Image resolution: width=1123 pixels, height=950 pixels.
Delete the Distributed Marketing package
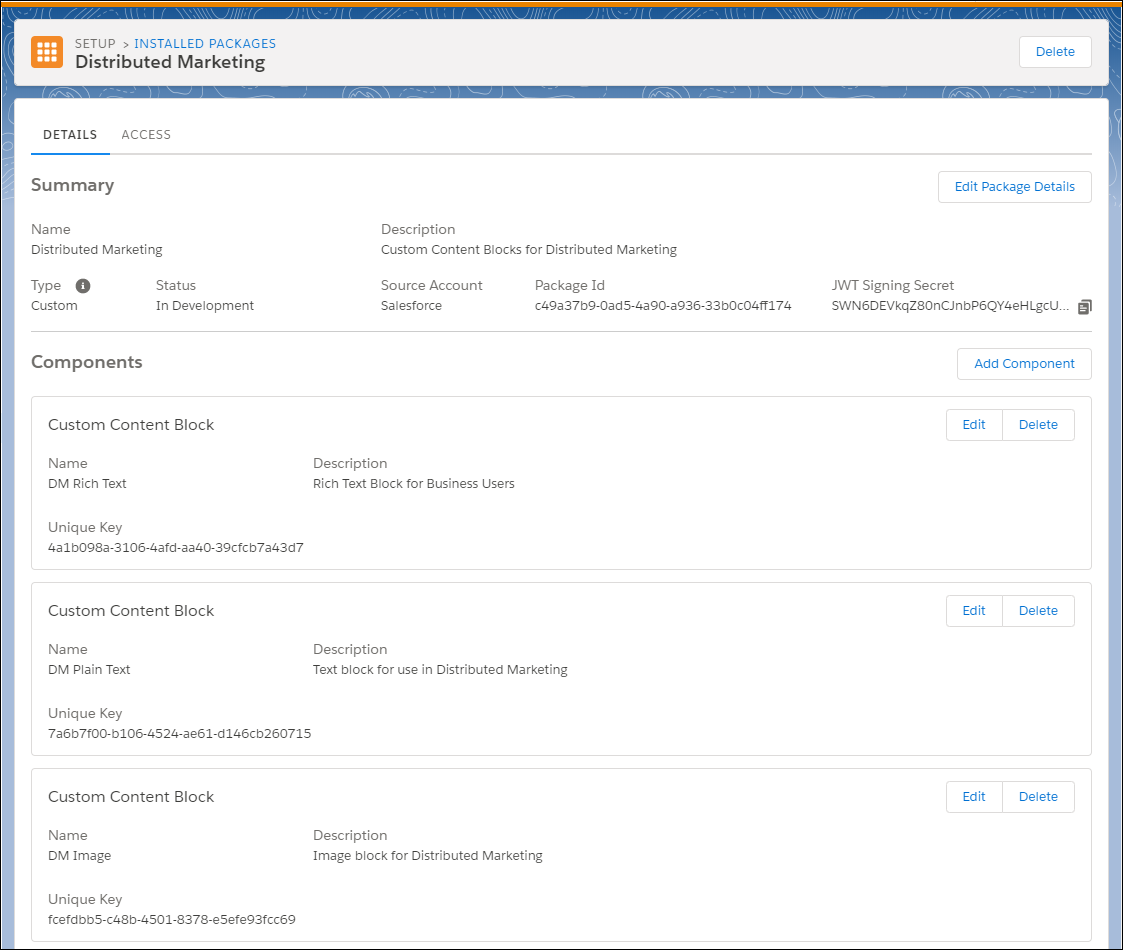[x=1055, y=52]
